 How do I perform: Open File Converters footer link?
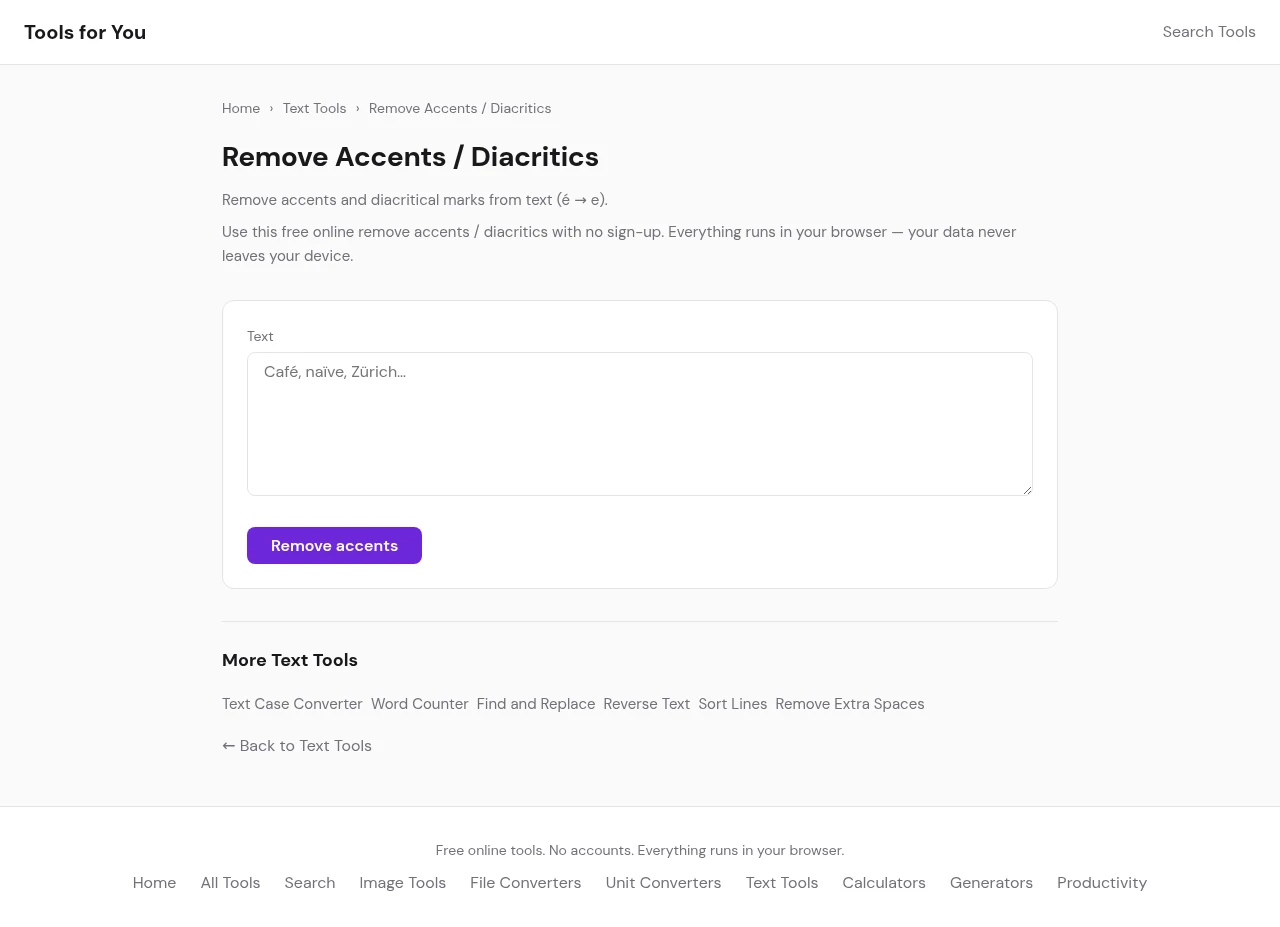click(x=525, y=883)
